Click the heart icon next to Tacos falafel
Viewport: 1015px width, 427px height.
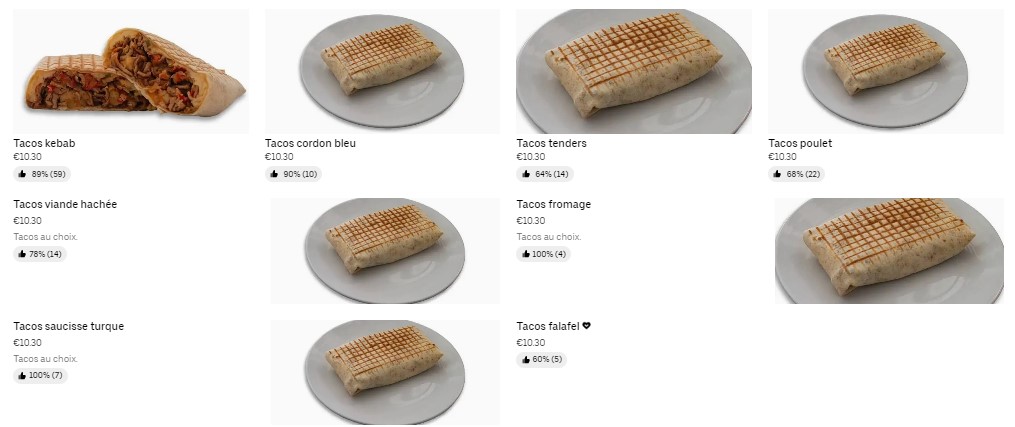click(x=586, y=326)
